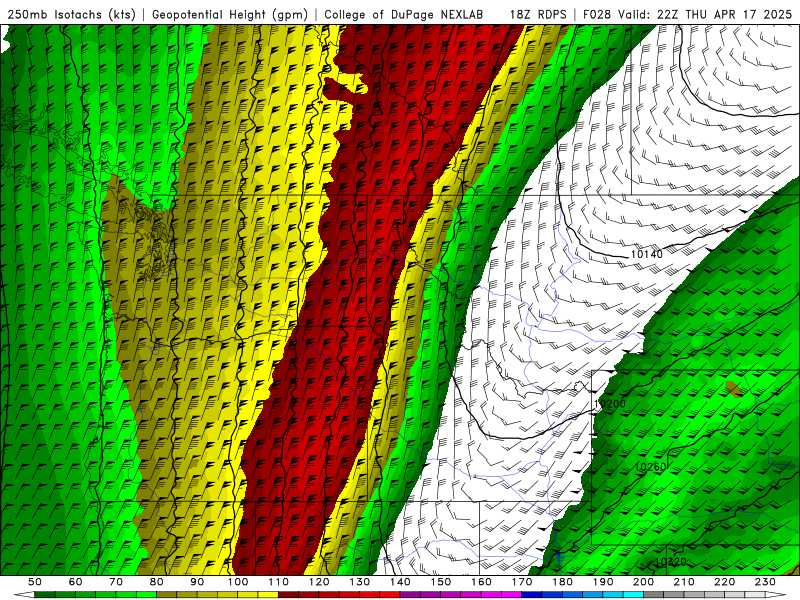
Task: Click the 220 value on the color scale
Action: [724, 582]
